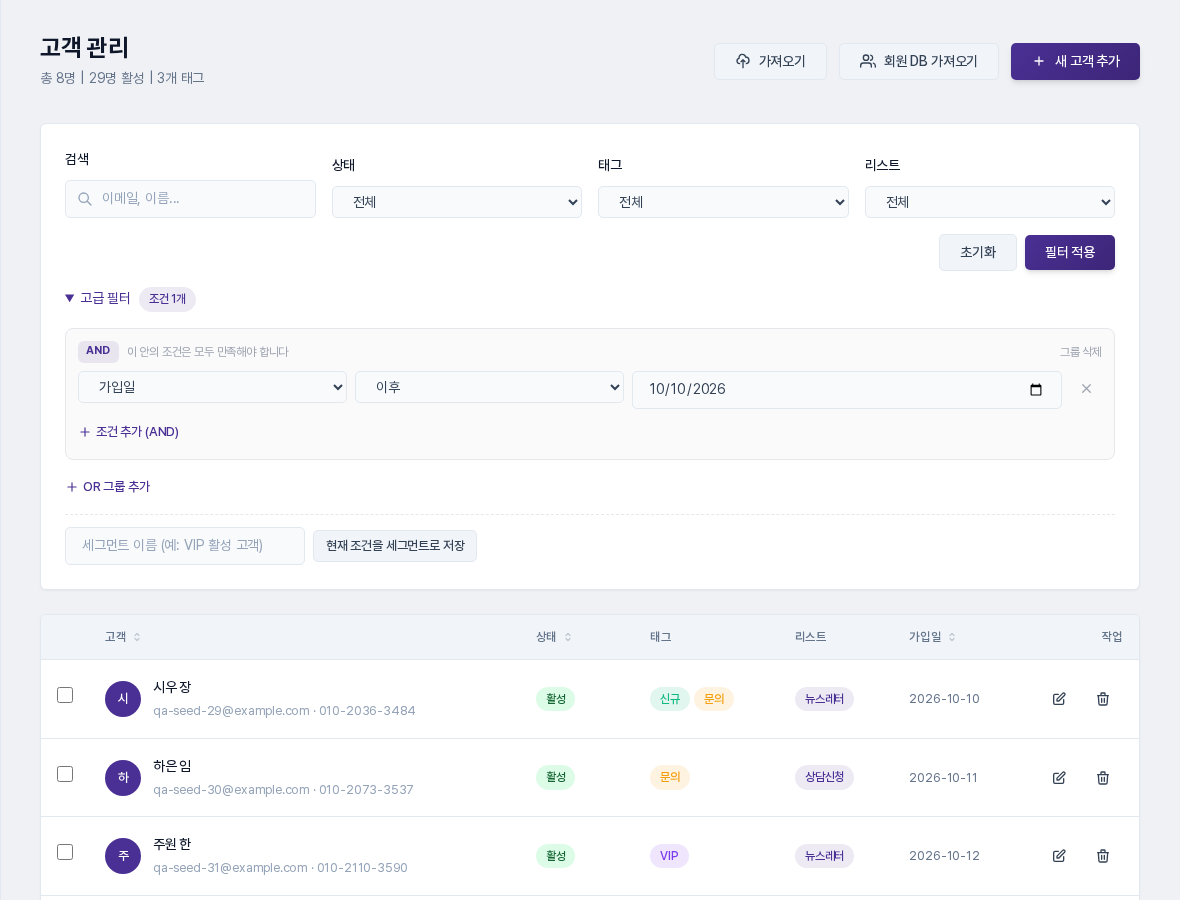Image resolution: width=1180 pixels, height=900 pixels.
Task: Click the 회원 DB 가져오기 button
Action: [x=919, y=61]
